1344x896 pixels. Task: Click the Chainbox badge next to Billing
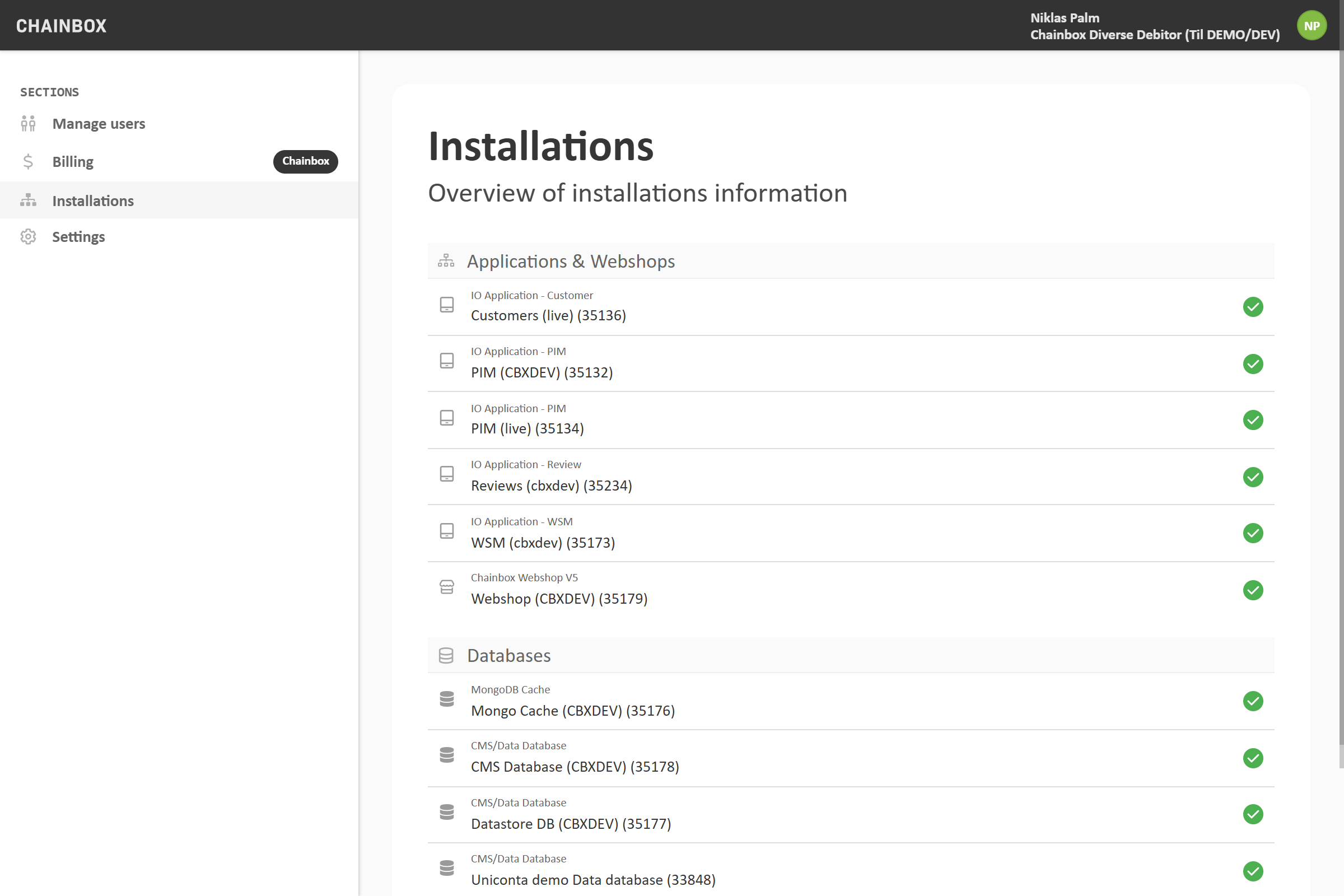pos(305,161)
